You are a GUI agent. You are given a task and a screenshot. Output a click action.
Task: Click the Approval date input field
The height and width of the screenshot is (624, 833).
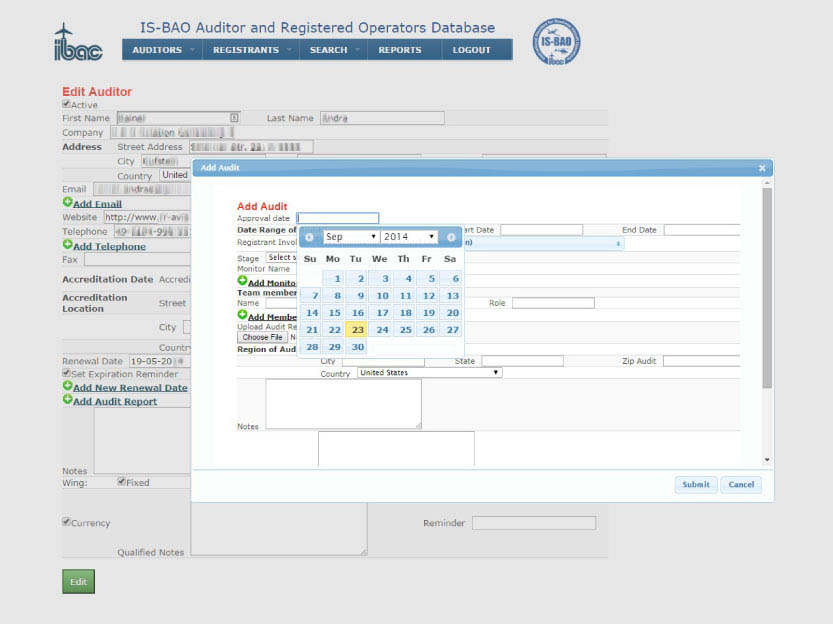click(x=338, y=218)
